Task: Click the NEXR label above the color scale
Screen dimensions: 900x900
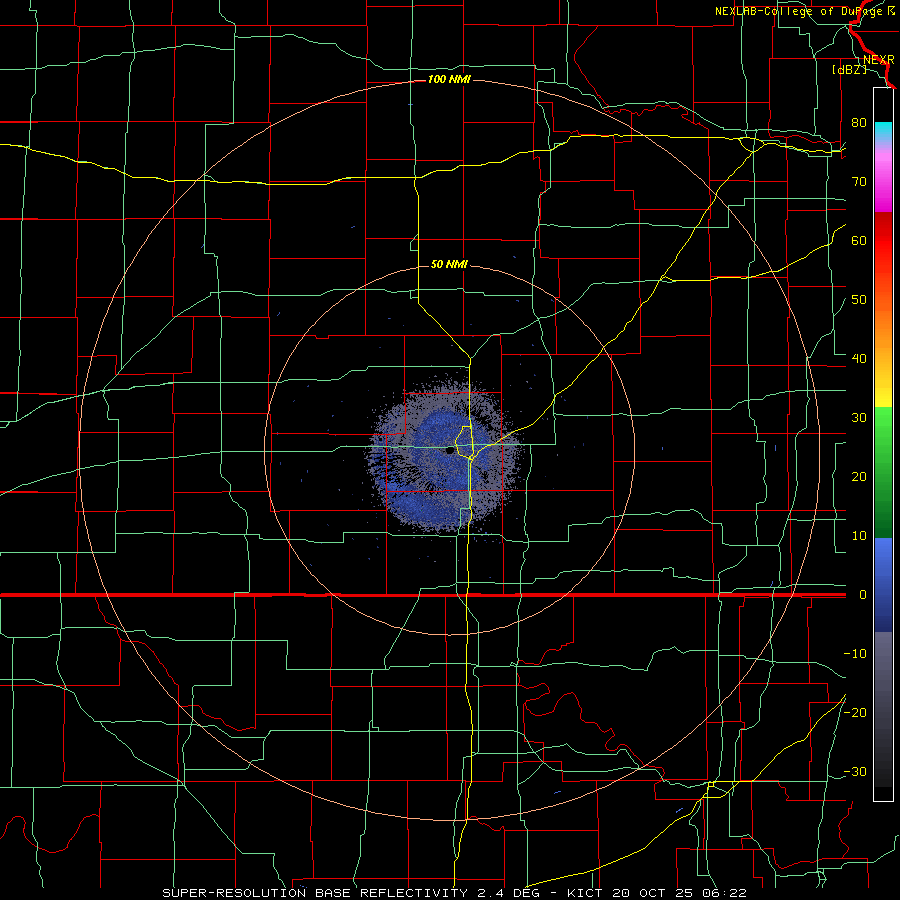Action: (x=878, y=60)
